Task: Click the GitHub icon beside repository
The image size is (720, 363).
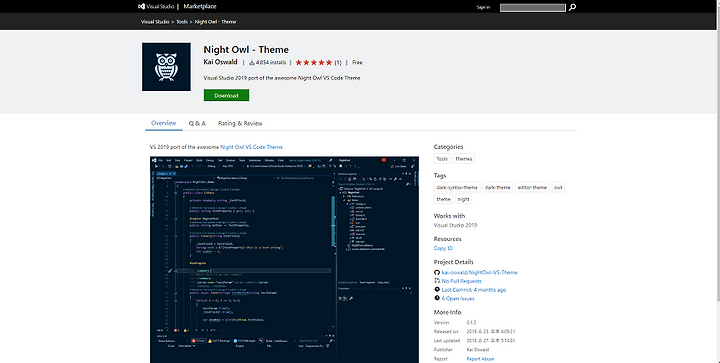Action: pyautogui.click(x=437, y=272)
